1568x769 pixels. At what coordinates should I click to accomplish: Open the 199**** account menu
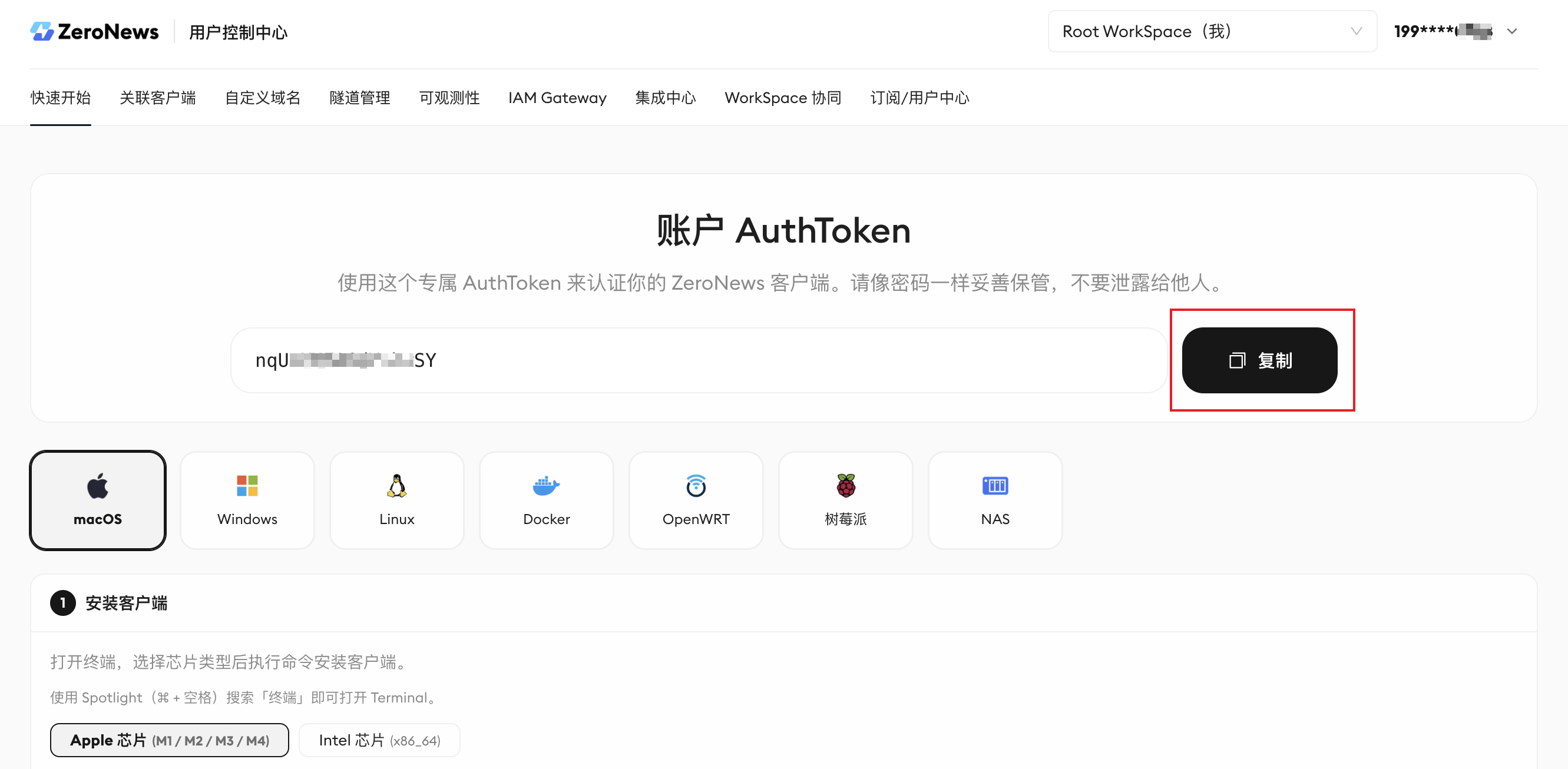(x=1456, y=31)
